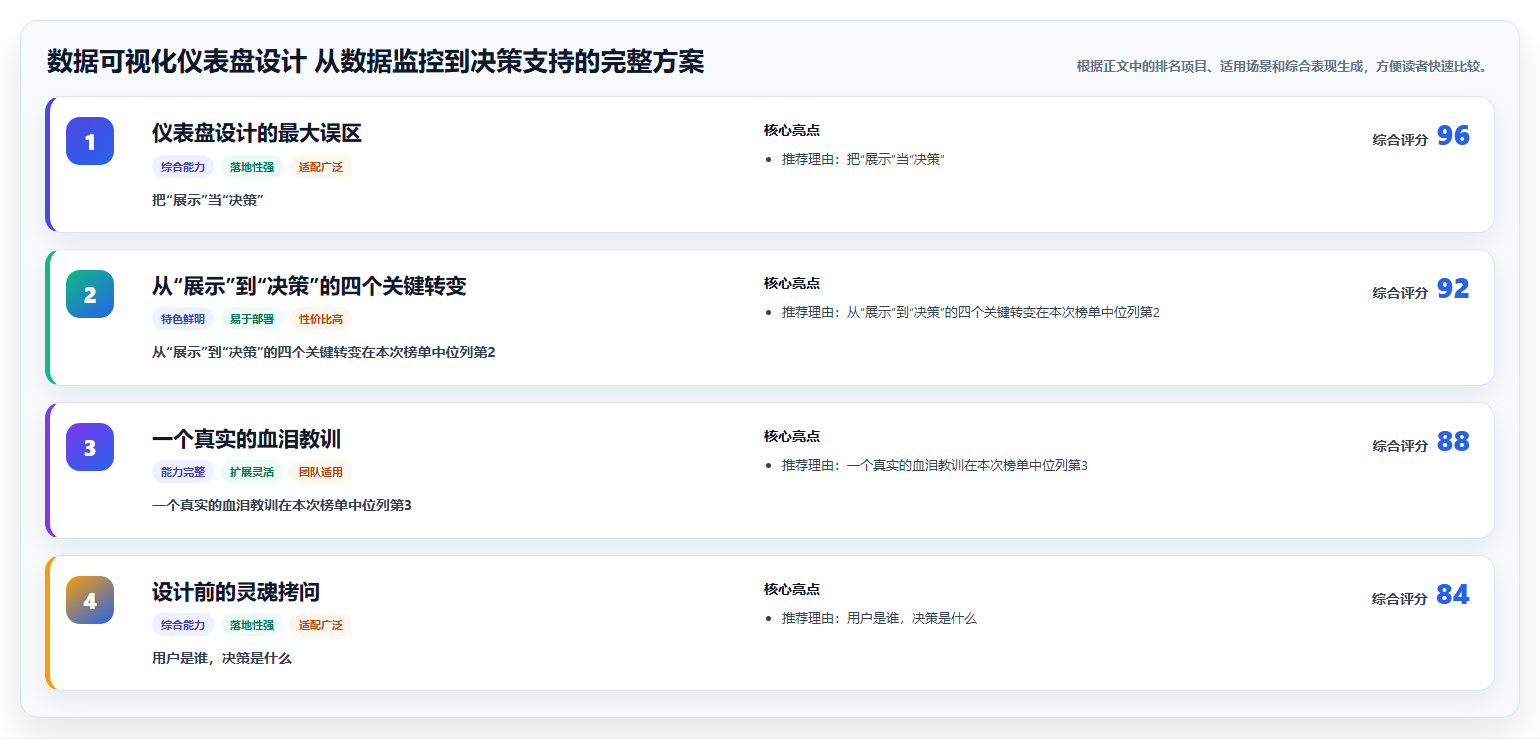Click 综合评分 label beside score 92

(x=1400, y=293)
